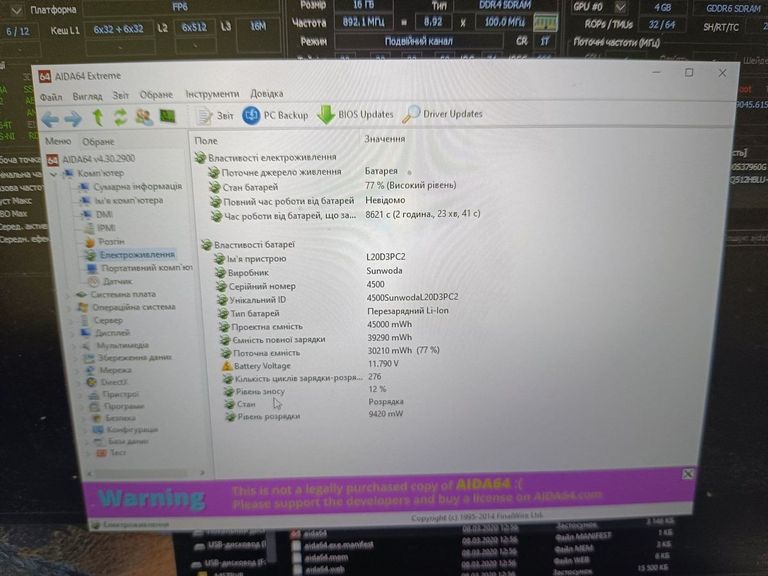The height and width of the screenshot is (576, 768).
Task: Click the Значення column header
Action: [x=385, y=139]
